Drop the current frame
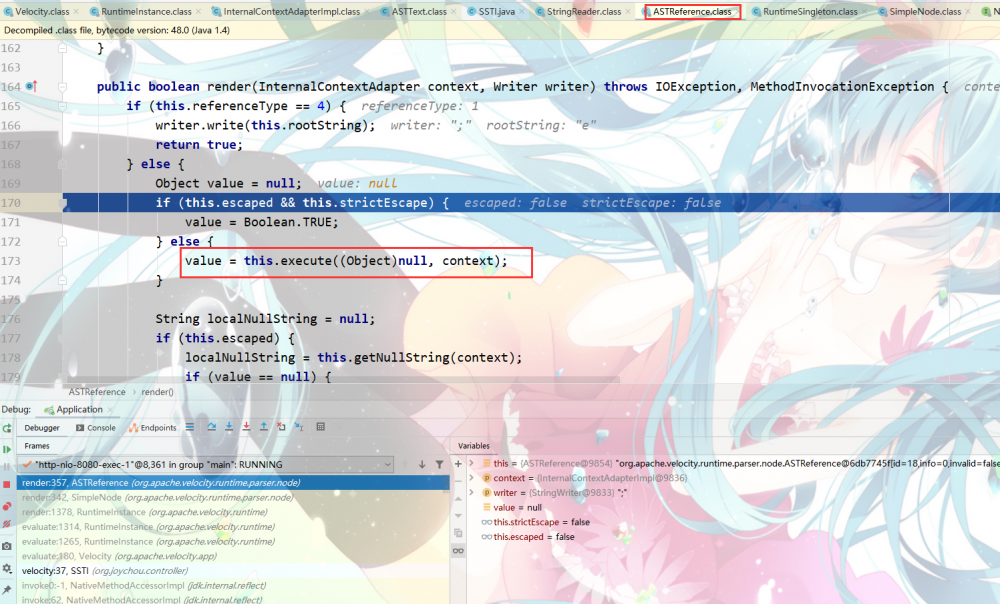 [281, 427]
